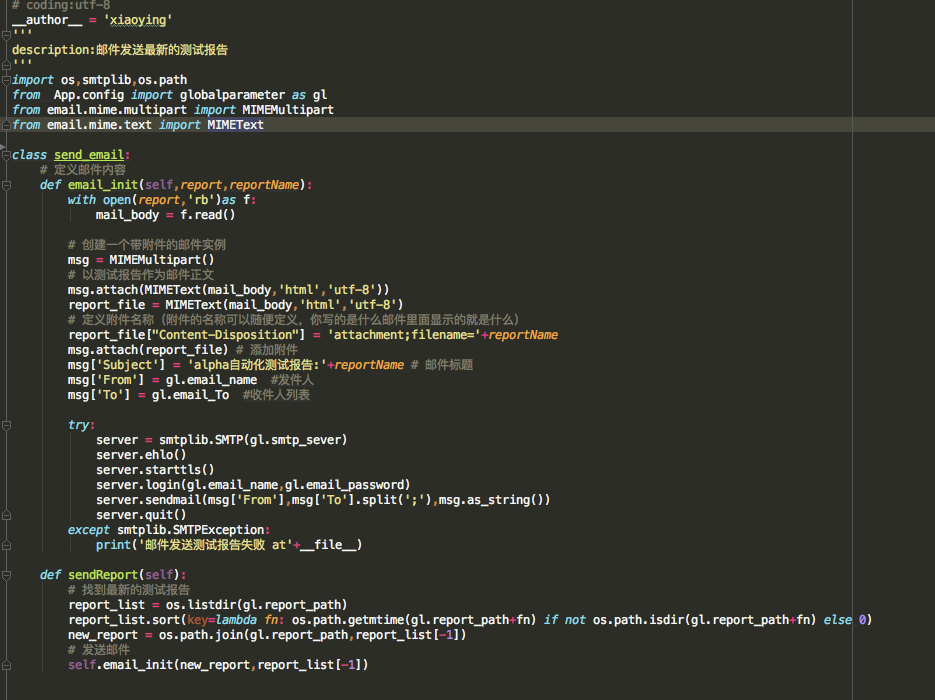Click the comment '# 添加附件'
The image size is (935, 700).
click(267, 350)
